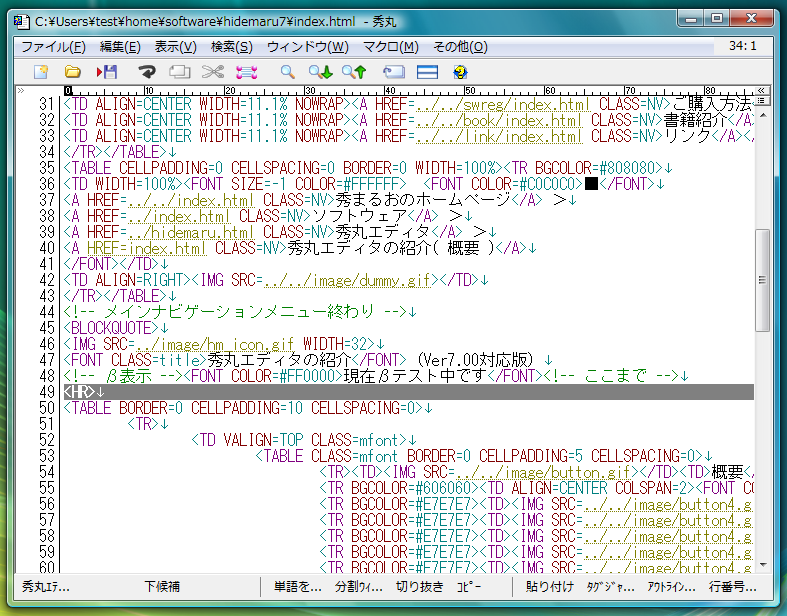Screen dimensions: 787x616
Task: Click the <TR> tag on line 51
Action: [144, 424]
